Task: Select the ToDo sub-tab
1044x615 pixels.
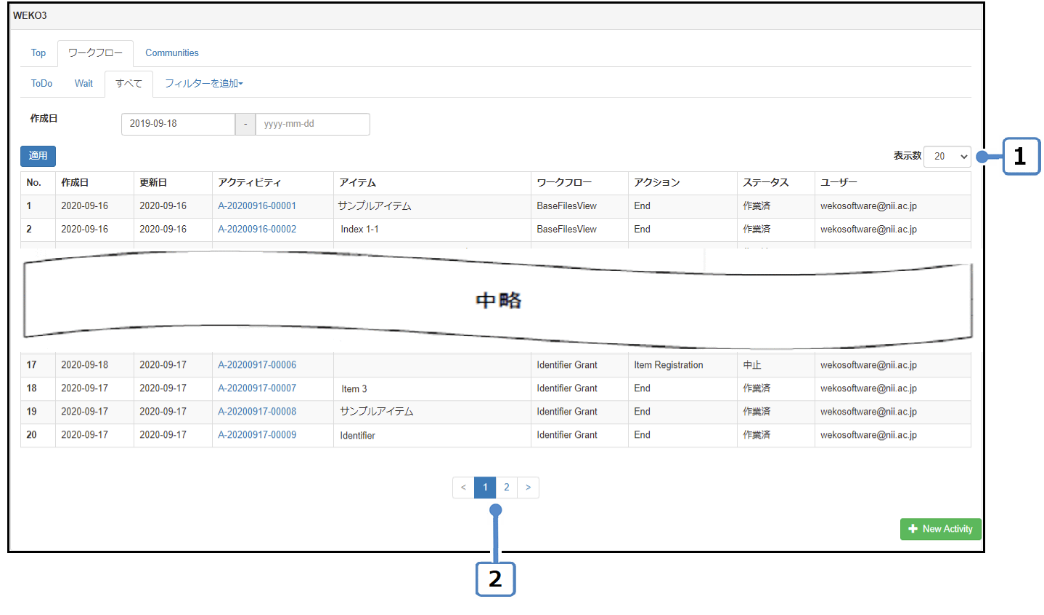Action: coord(42,83)
